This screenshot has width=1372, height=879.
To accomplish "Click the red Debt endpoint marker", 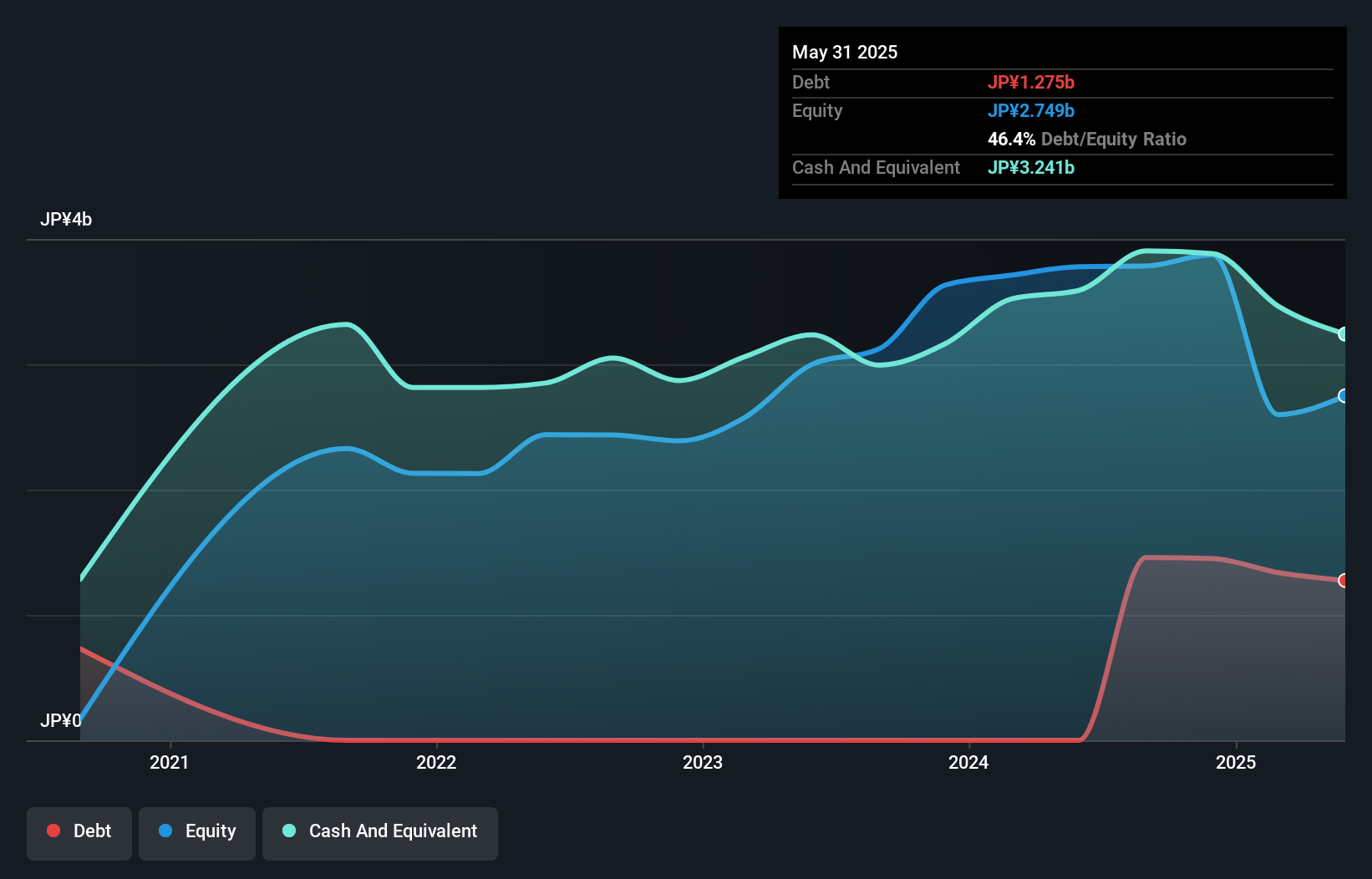I will point(1344,580).
